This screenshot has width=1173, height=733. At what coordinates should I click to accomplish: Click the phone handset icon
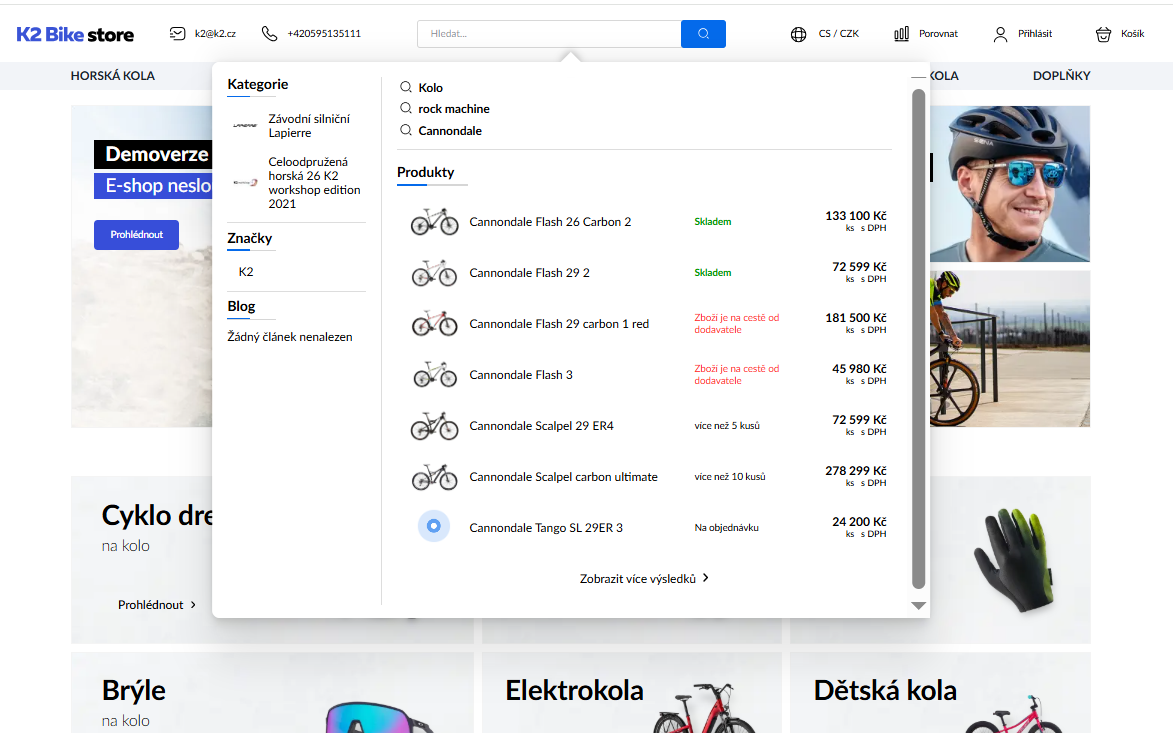pos(269,34)
